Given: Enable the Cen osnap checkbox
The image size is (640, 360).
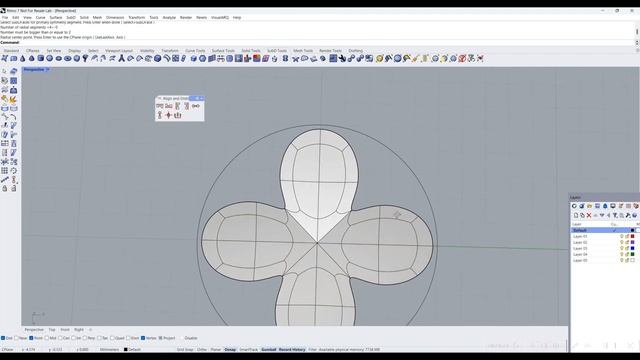Looking at the screenshot, I should (x=60, y=338).
